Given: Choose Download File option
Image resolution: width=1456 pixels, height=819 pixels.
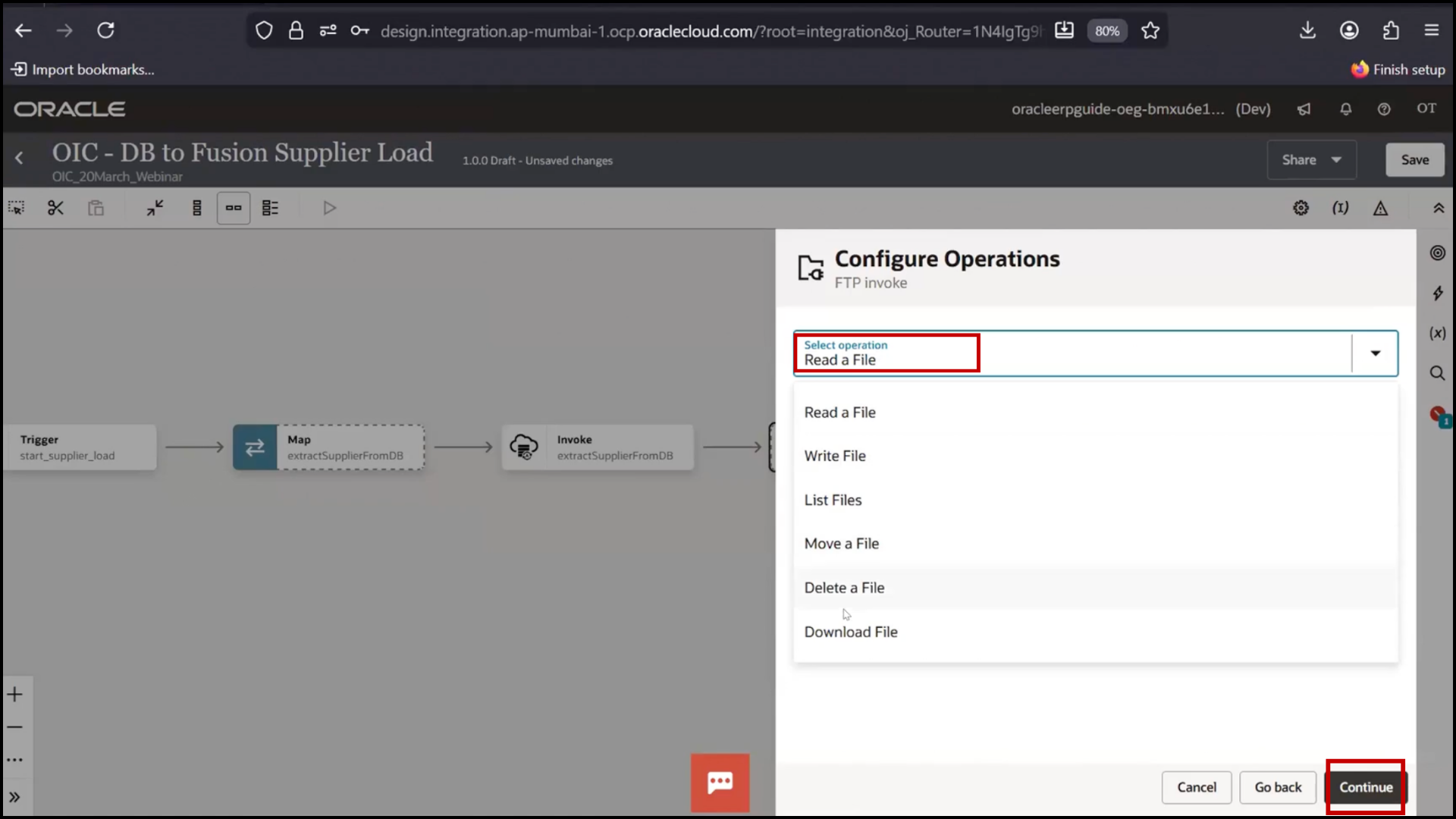Looking at the screenshot, I should click(1096, 632).
